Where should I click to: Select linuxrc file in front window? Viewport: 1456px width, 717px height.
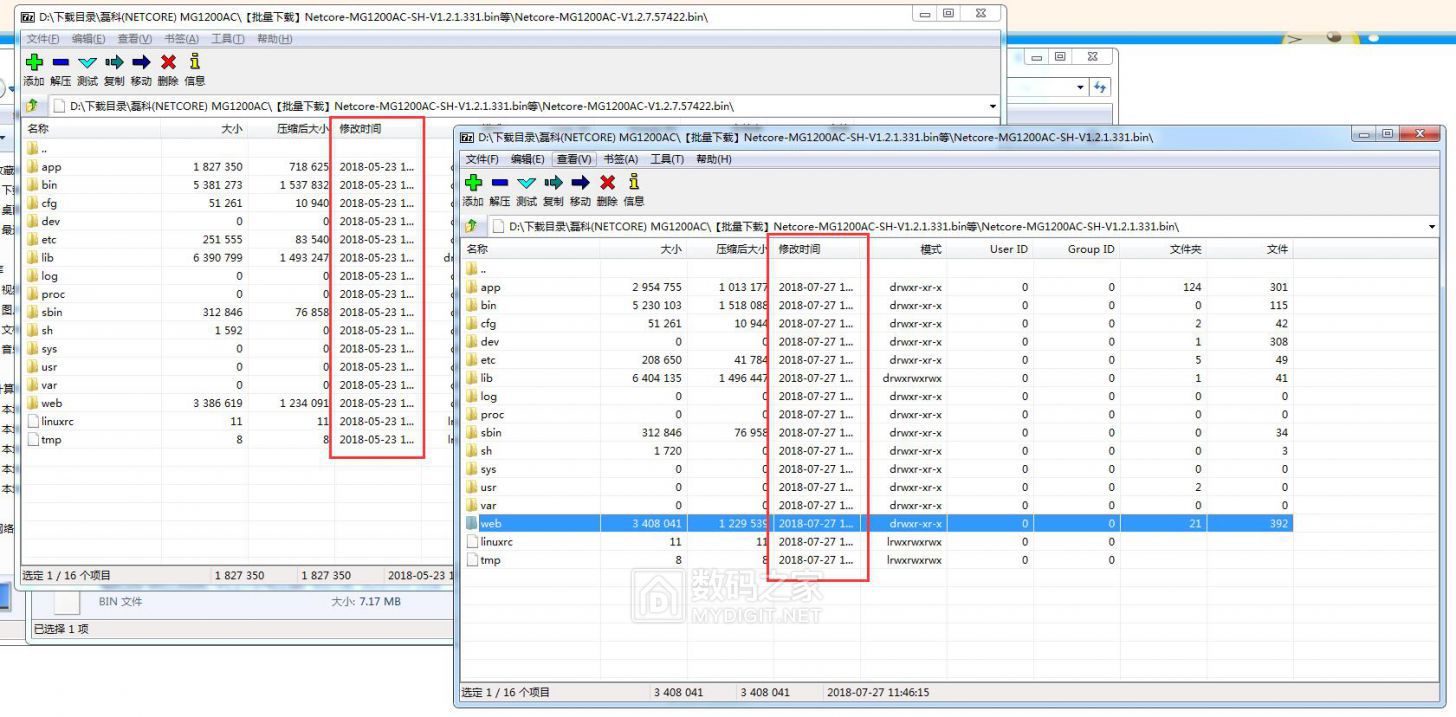[x=497, y=542]
